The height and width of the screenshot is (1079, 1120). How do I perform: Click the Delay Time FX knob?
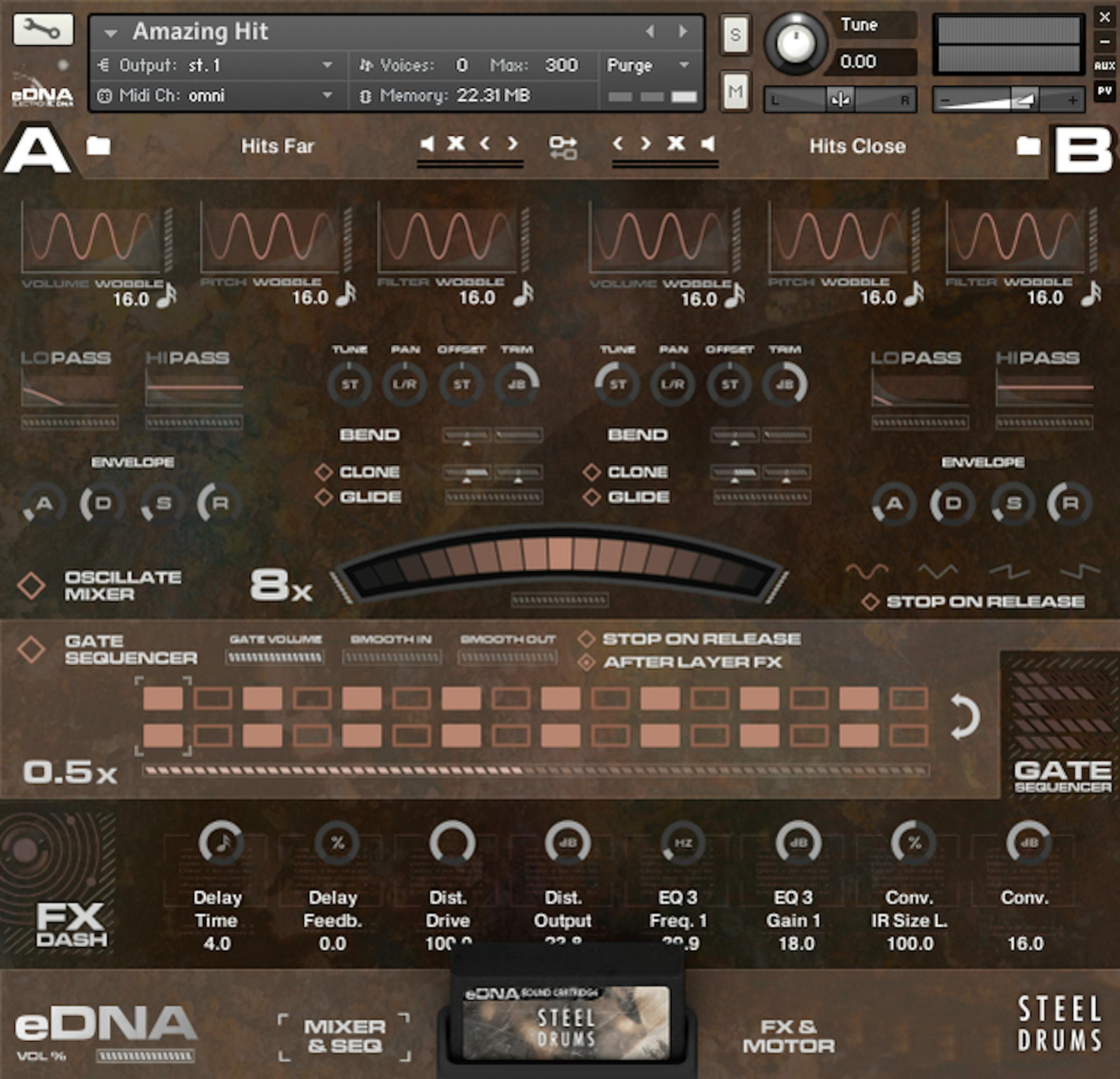click(221, 842)
